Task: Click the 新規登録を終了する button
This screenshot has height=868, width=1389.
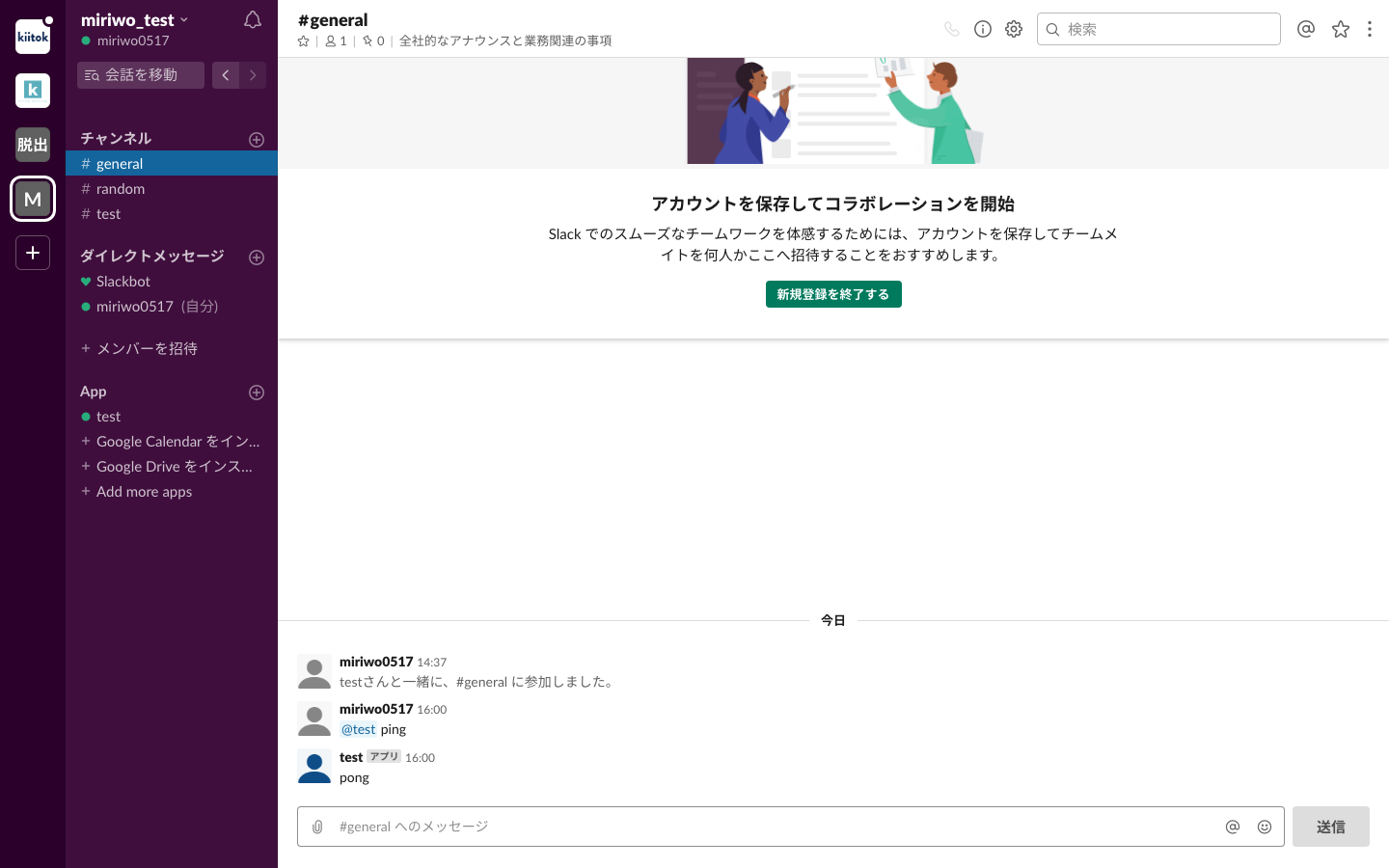Action: 833,294
